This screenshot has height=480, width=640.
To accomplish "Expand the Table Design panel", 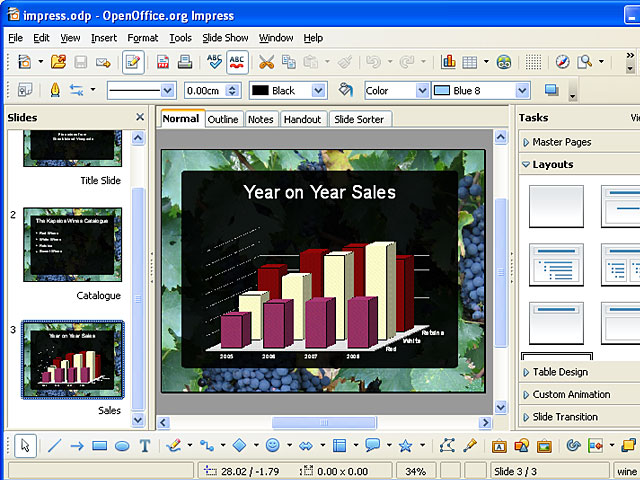I will (x=560, y=372).
